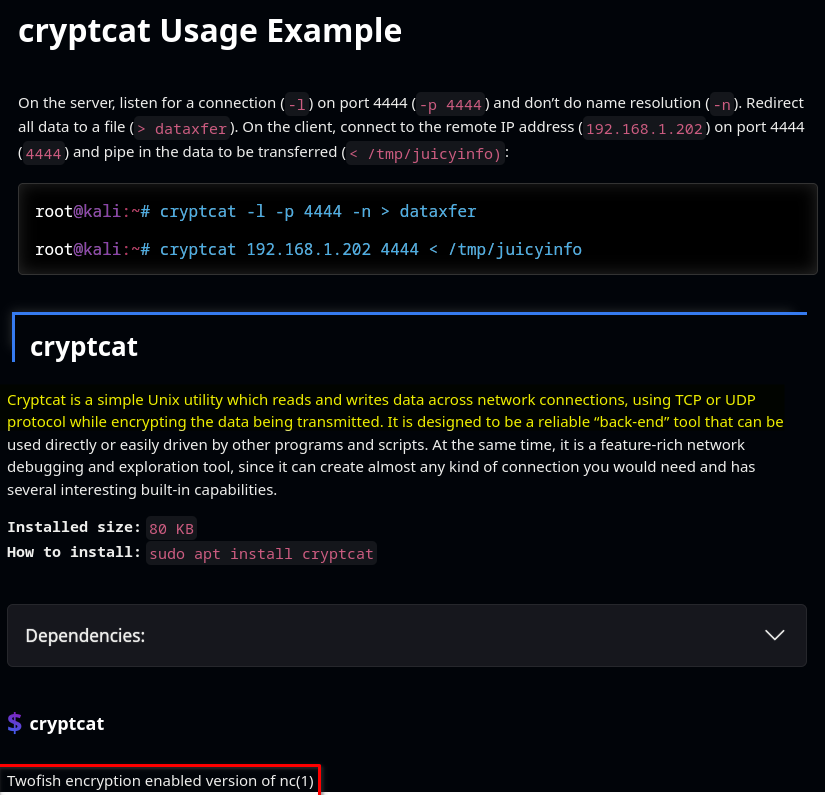Image resolution: width=825 pixels, height=795 pixels.
Task: Click the Dependencies chevron arrow
Action: [x=774, y=635]
